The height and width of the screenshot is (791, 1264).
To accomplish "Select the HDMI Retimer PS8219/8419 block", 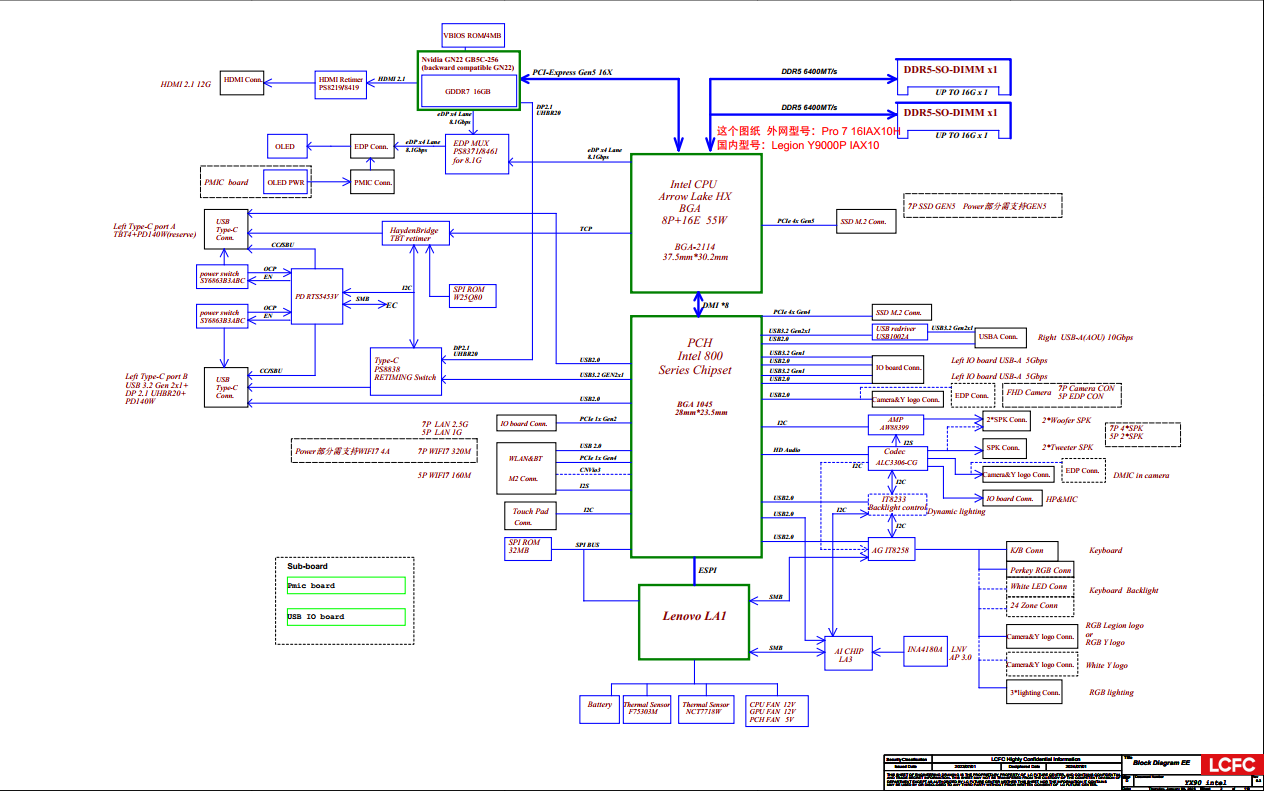I will (x=340, y=84).
